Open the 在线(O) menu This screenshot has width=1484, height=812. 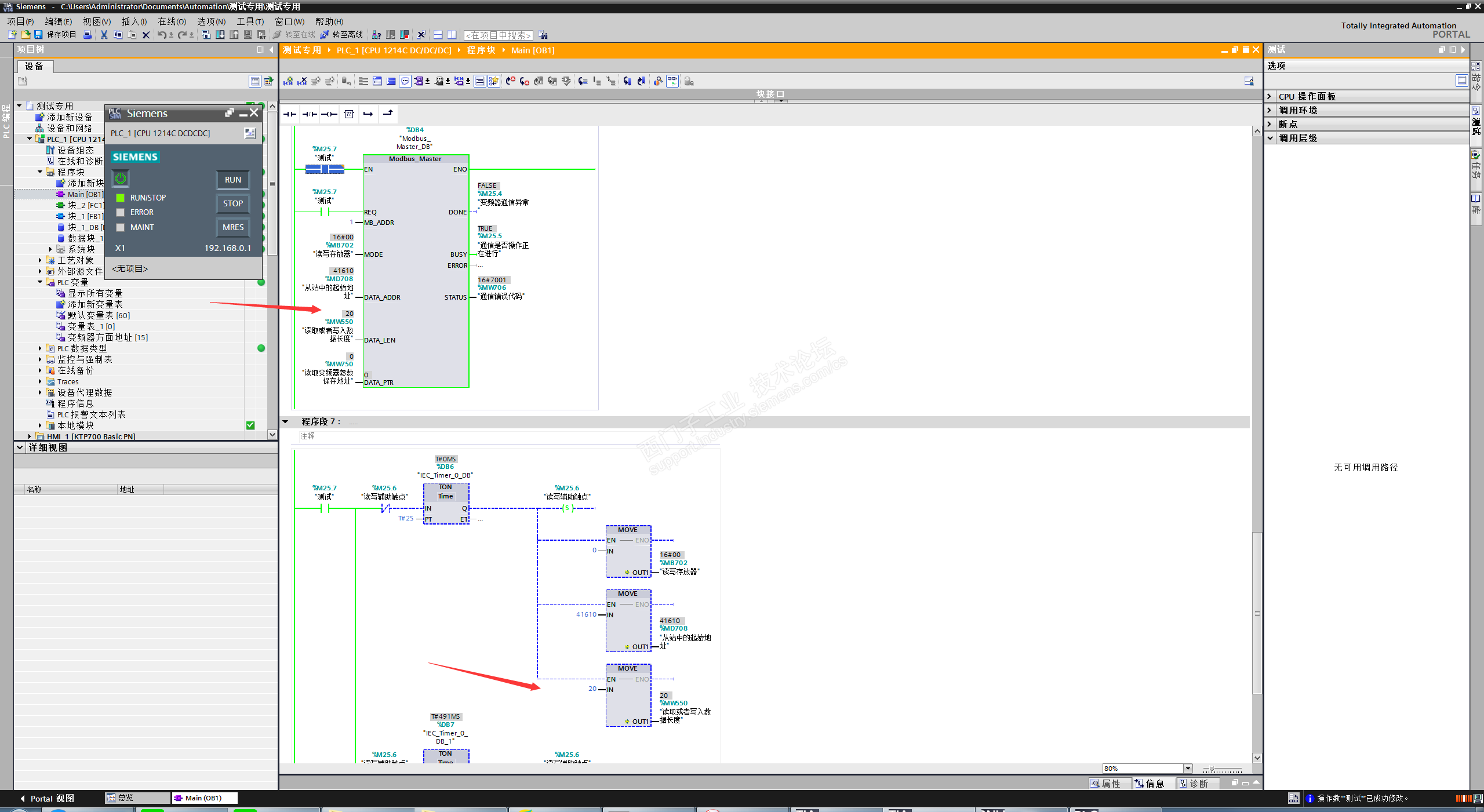(172, 21)
